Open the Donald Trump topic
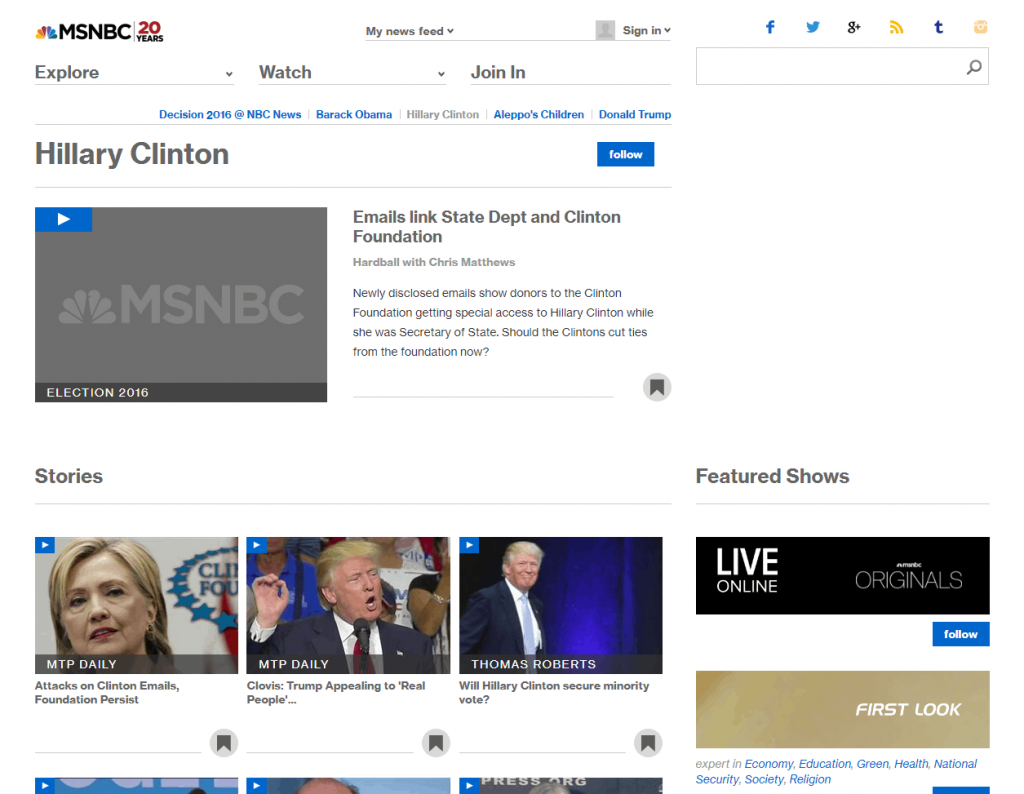This screenshot has width=1024, height=794. 635,114
